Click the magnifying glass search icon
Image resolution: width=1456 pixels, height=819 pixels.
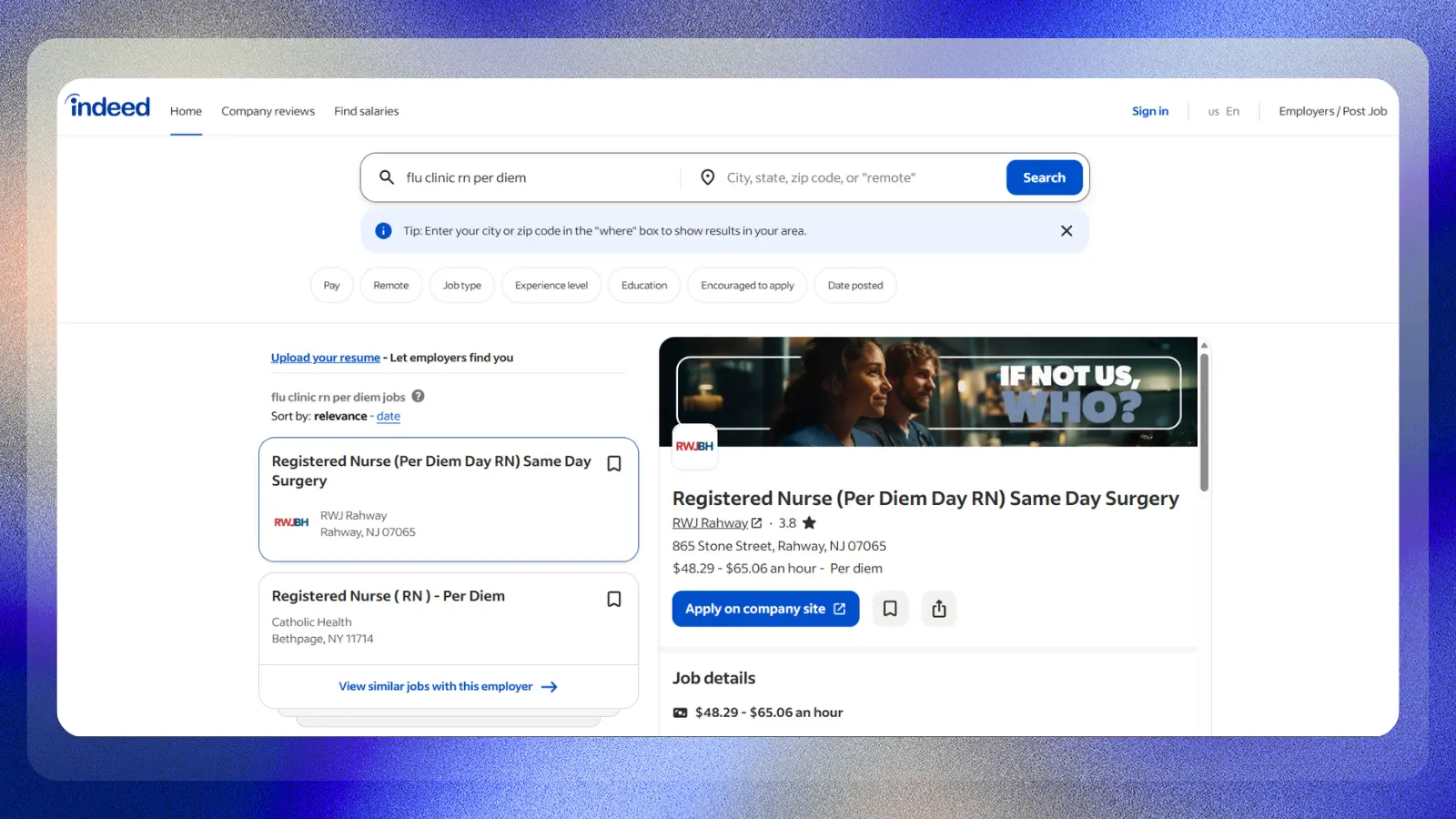[x=387, y=177]
